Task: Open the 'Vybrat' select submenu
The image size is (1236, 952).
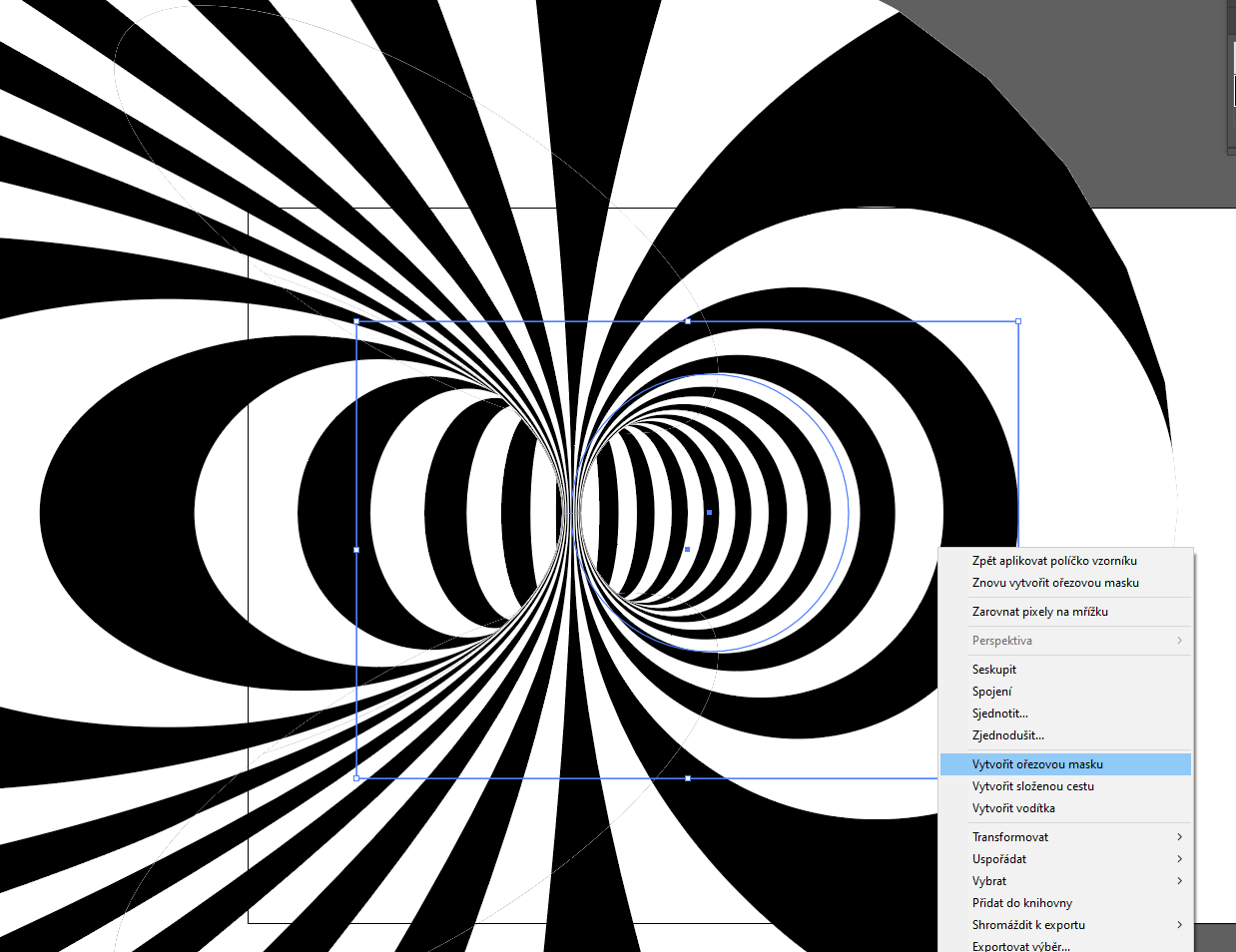Action: [989, 881]
